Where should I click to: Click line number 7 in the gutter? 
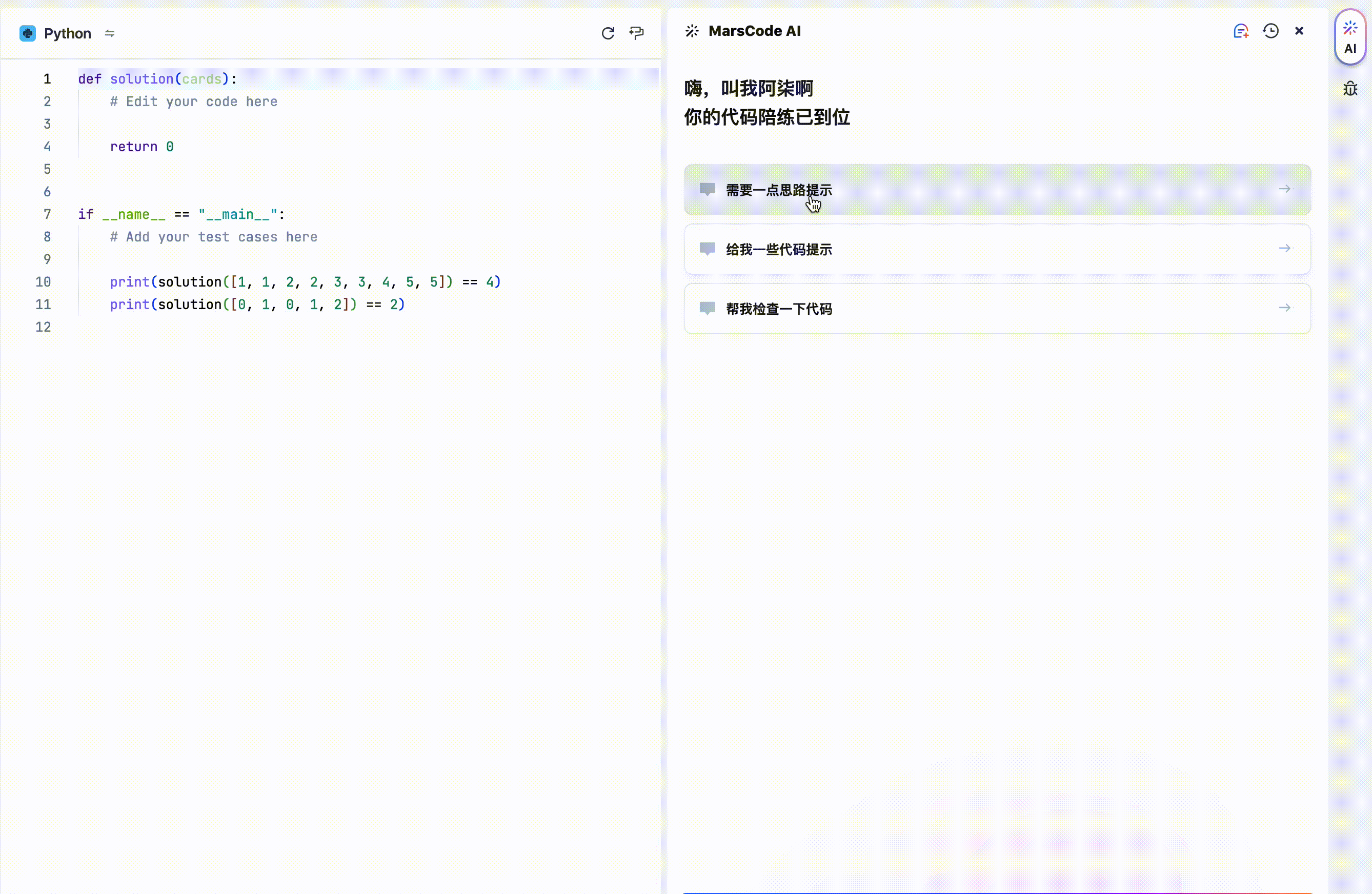(x=47, y=214)
